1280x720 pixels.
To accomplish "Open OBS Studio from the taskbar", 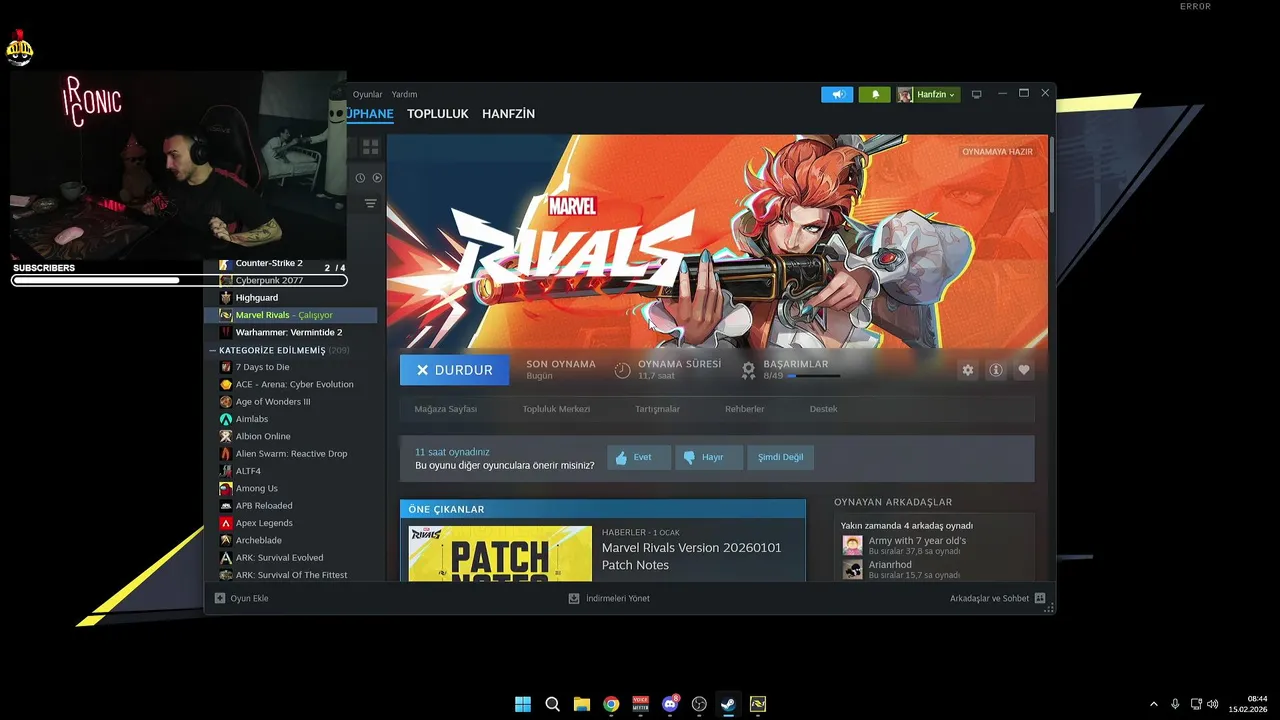I will pyautogui.click(x=699, y=704).
